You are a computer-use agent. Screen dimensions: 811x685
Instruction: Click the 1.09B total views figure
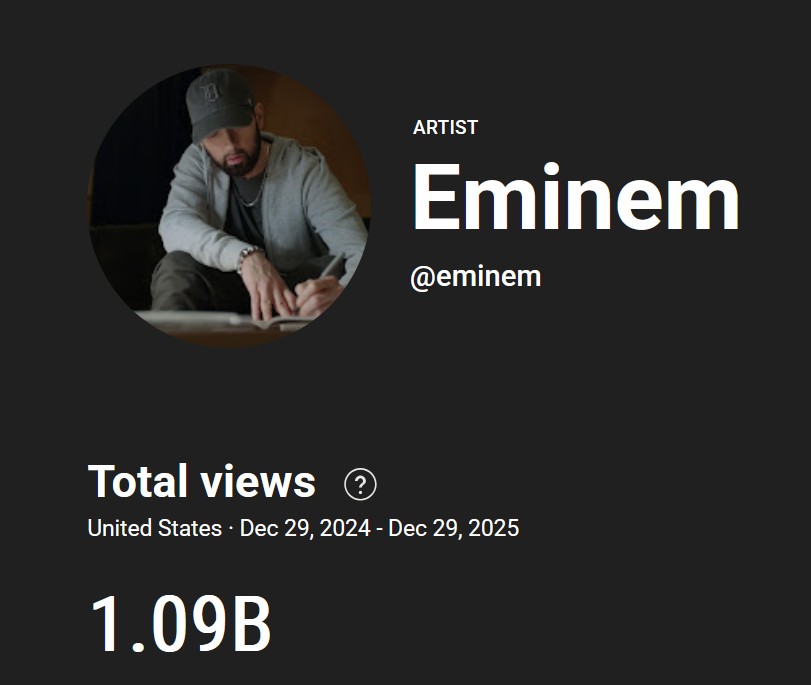point(181,625)
